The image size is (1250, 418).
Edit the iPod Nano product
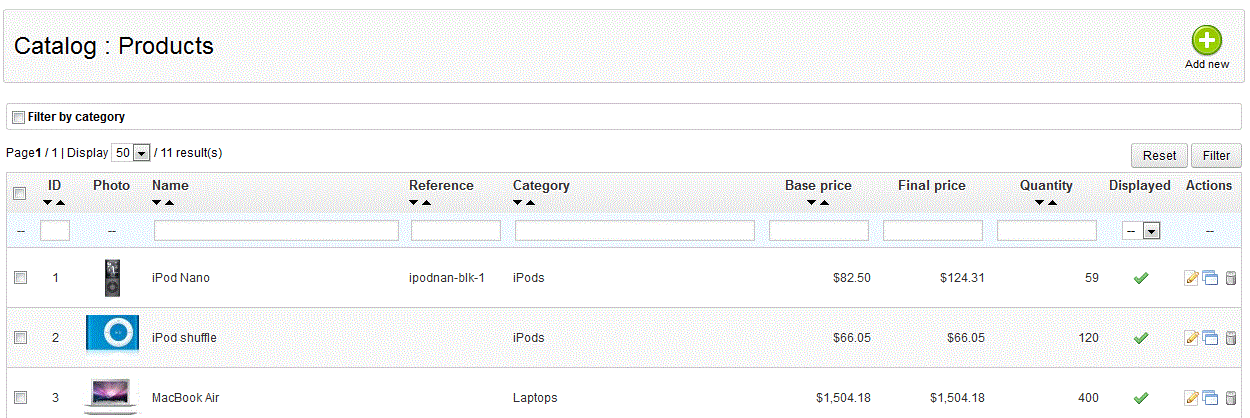[1191, 278]
